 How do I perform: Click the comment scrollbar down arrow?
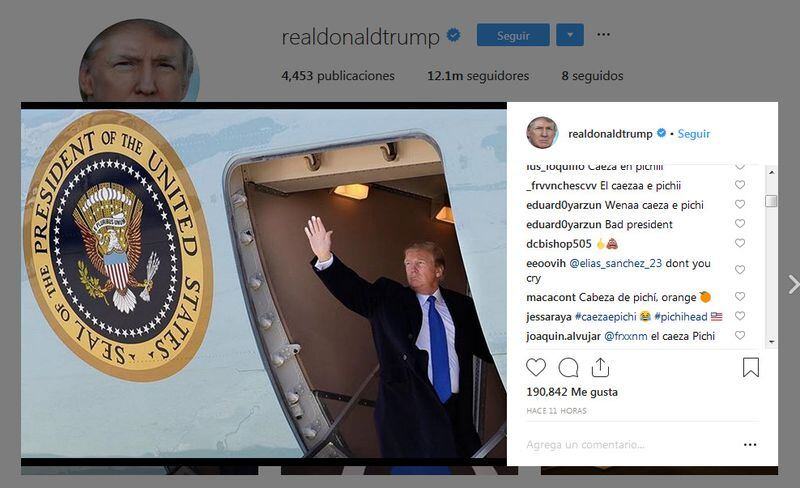coord(771,341)
